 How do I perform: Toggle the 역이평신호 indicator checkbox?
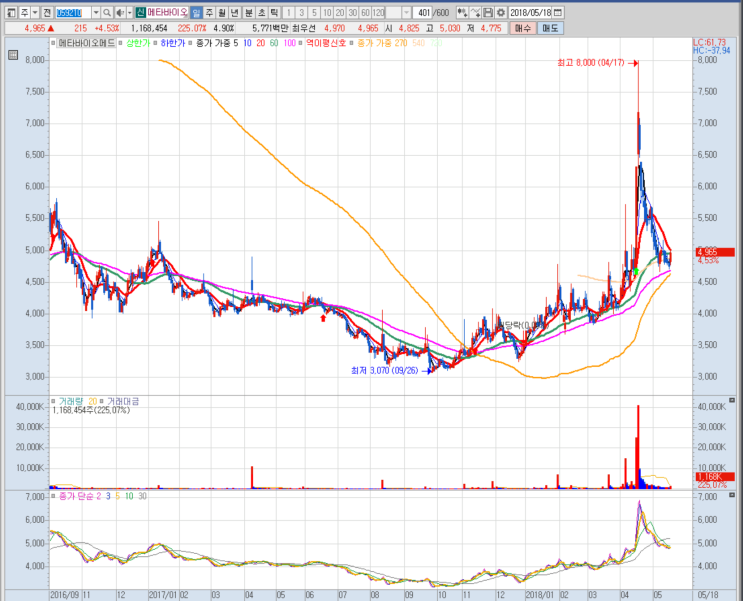[300, 43]
